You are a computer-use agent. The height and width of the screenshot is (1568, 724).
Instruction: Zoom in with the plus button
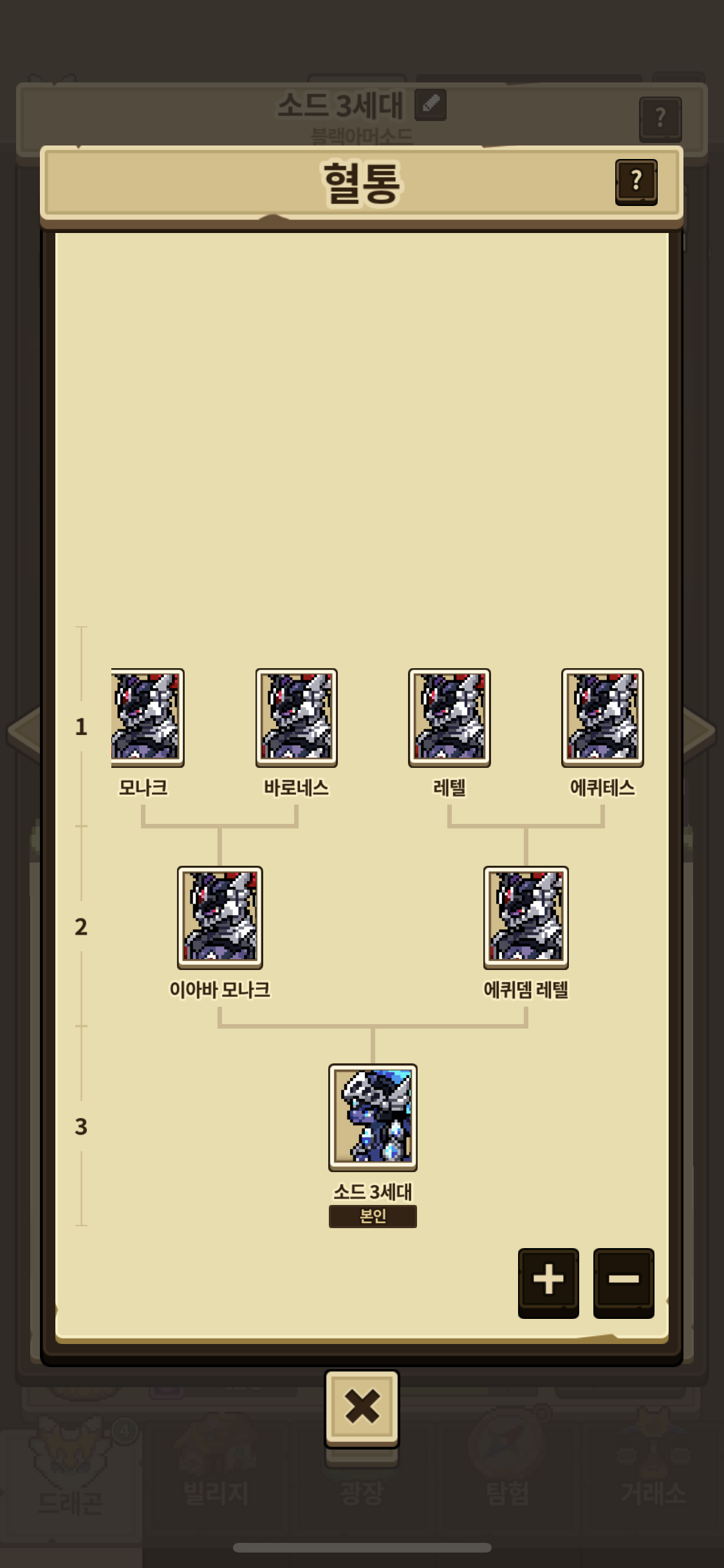click(548, 1283)
